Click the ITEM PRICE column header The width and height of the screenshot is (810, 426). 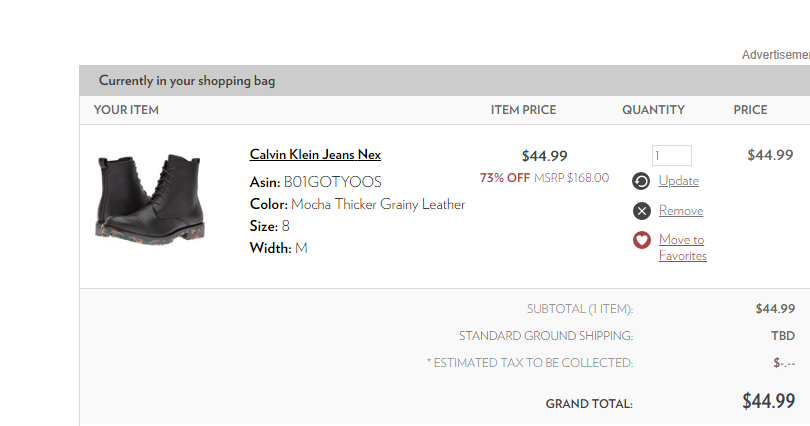click(x=523, y=110)
